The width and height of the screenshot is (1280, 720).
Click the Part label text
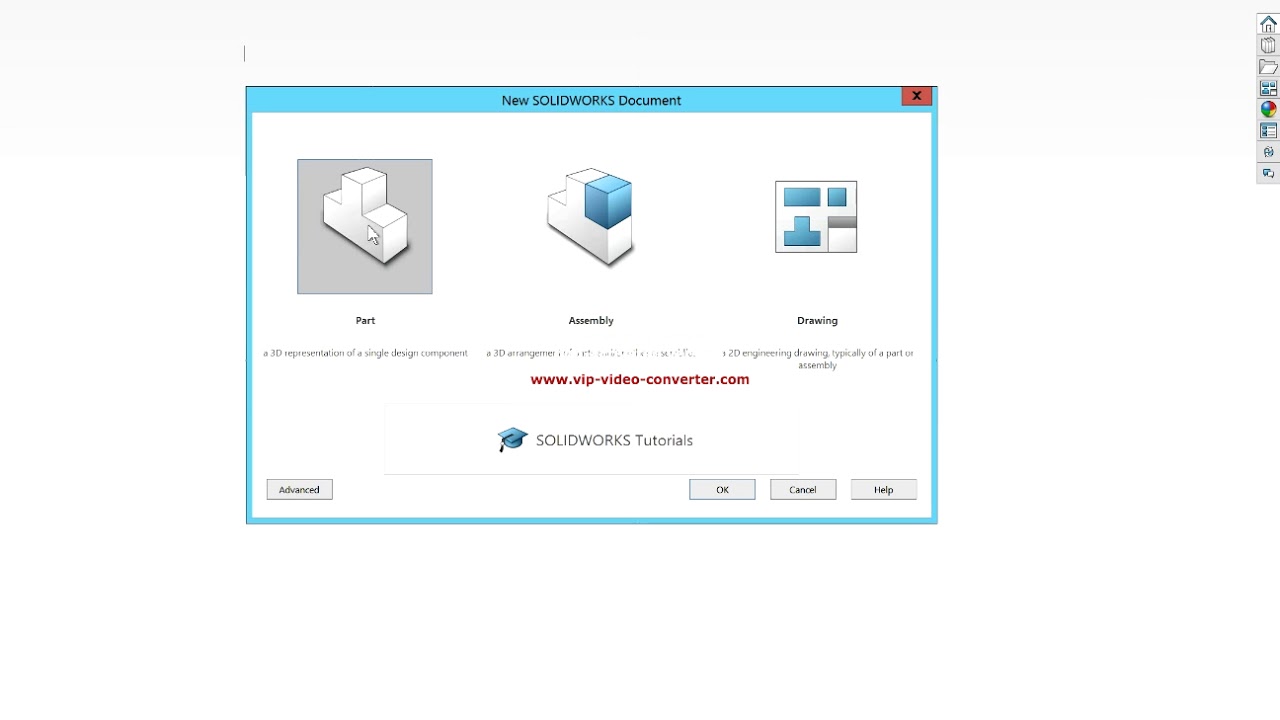(365, 320)
